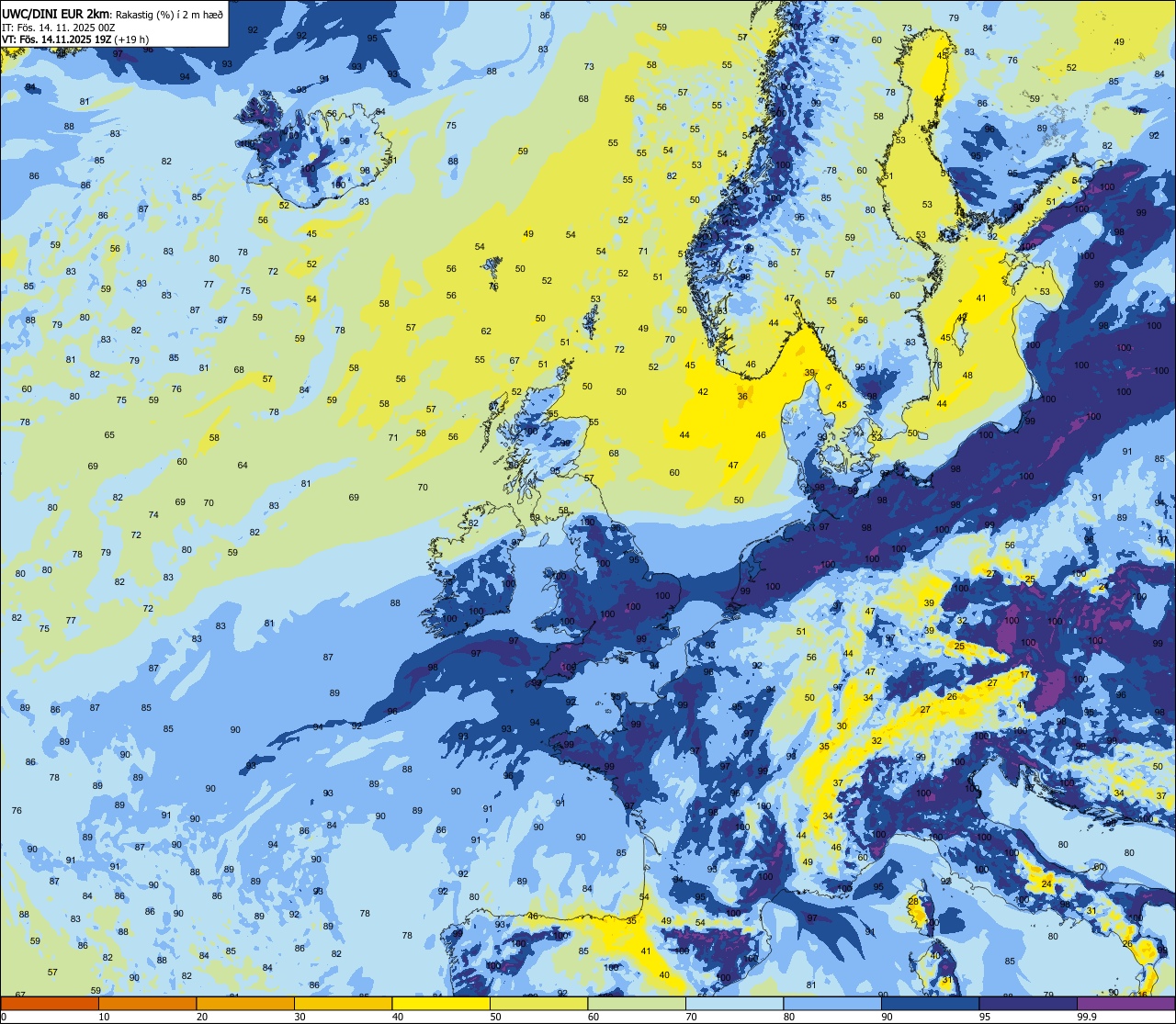The image size is (1176, 1024).
Task: Click the 70–80% pale blue legend swatch
Action: (734, 1003)
